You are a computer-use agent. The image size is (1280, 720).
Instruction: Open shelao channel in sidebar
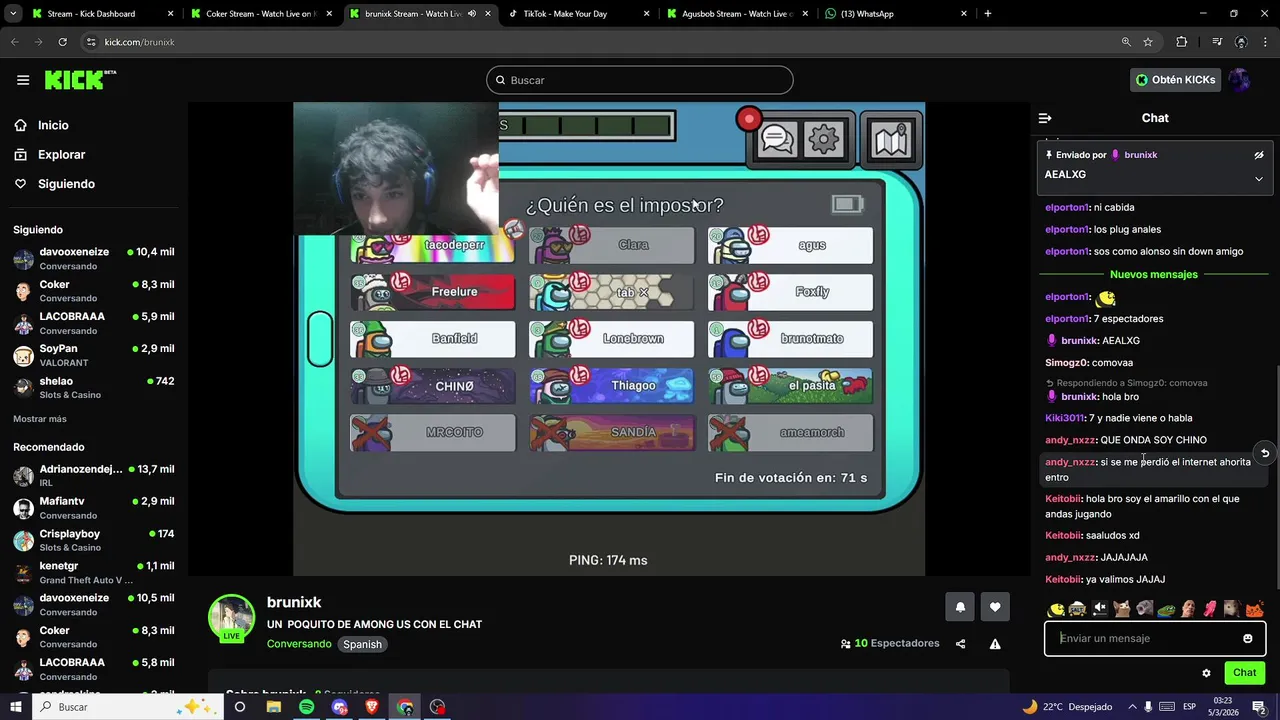95,387
